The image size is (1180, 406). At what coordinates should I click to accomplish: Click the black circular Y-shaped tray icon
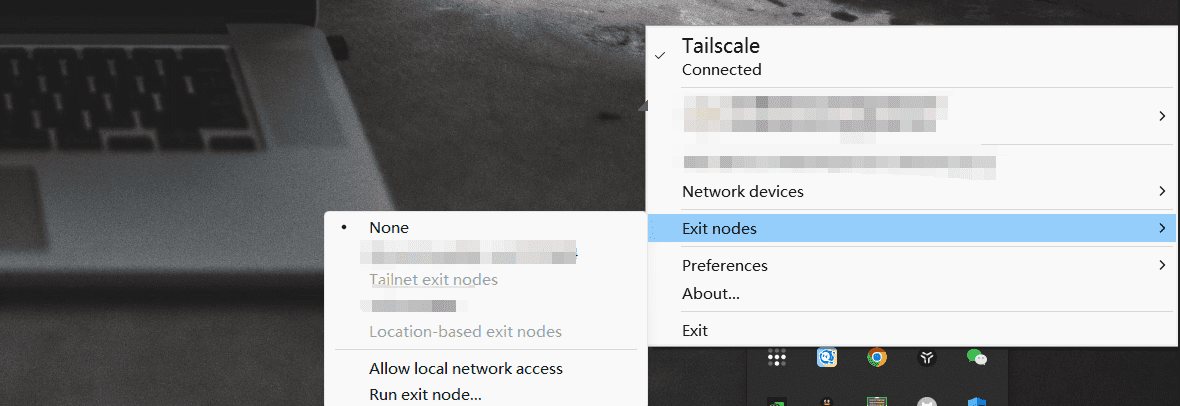(927, 358)
